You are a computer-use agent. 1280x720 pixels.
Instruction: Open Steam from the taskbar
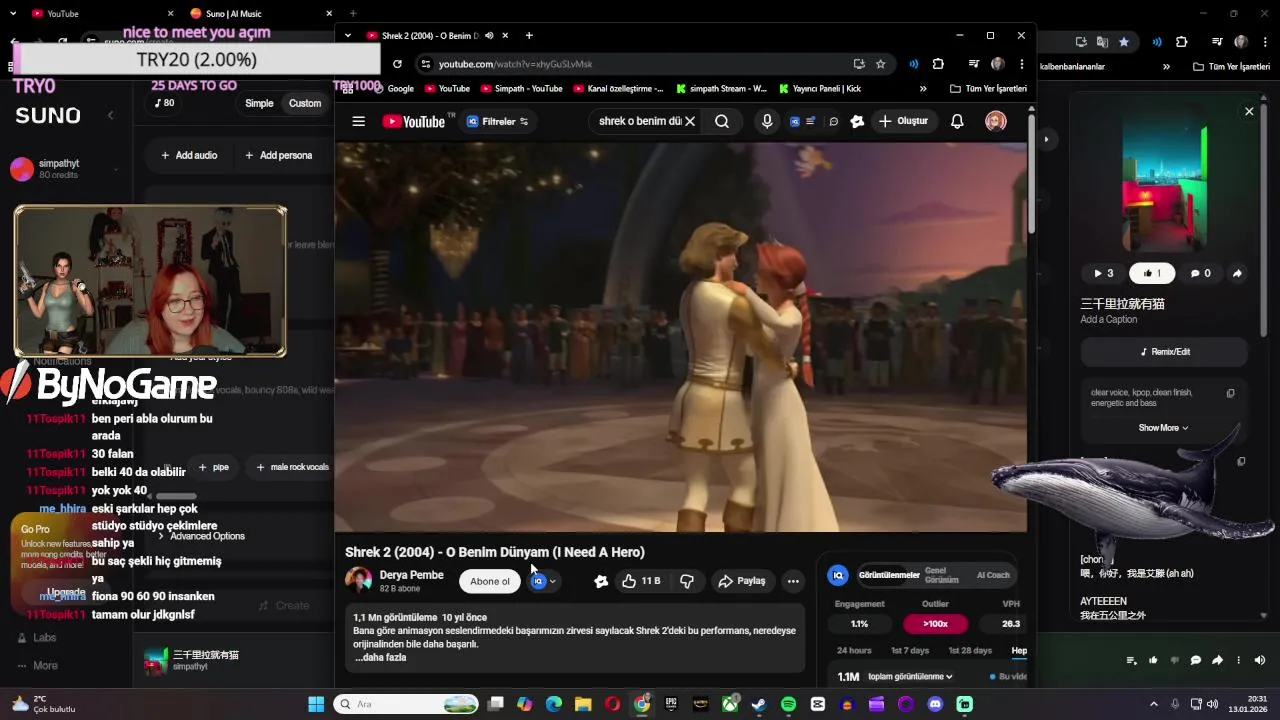coord(759,704)
